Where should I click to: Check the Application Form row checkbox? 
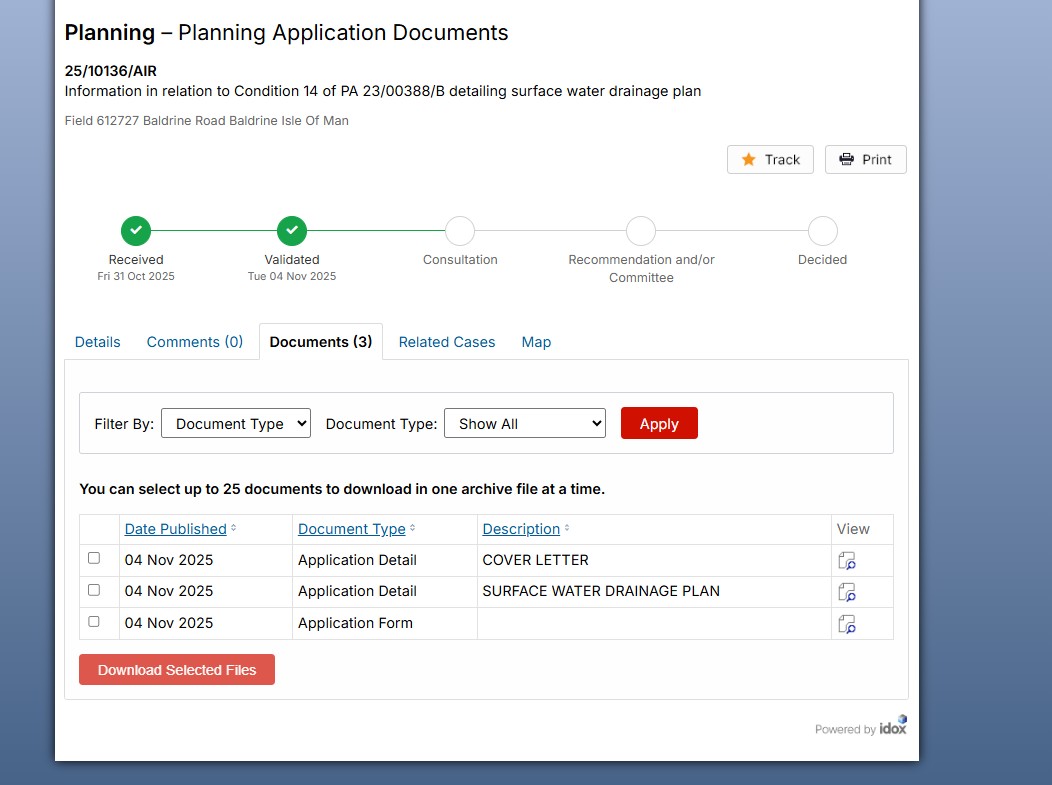tap(94, 622)
